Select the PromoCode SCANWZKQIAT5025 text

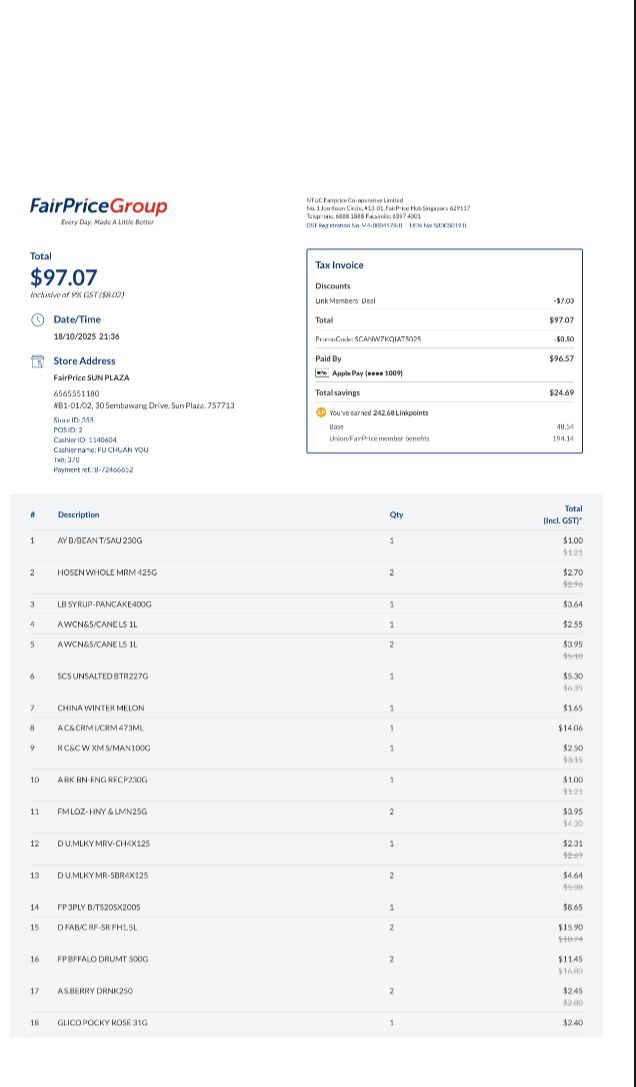(368, 339)
